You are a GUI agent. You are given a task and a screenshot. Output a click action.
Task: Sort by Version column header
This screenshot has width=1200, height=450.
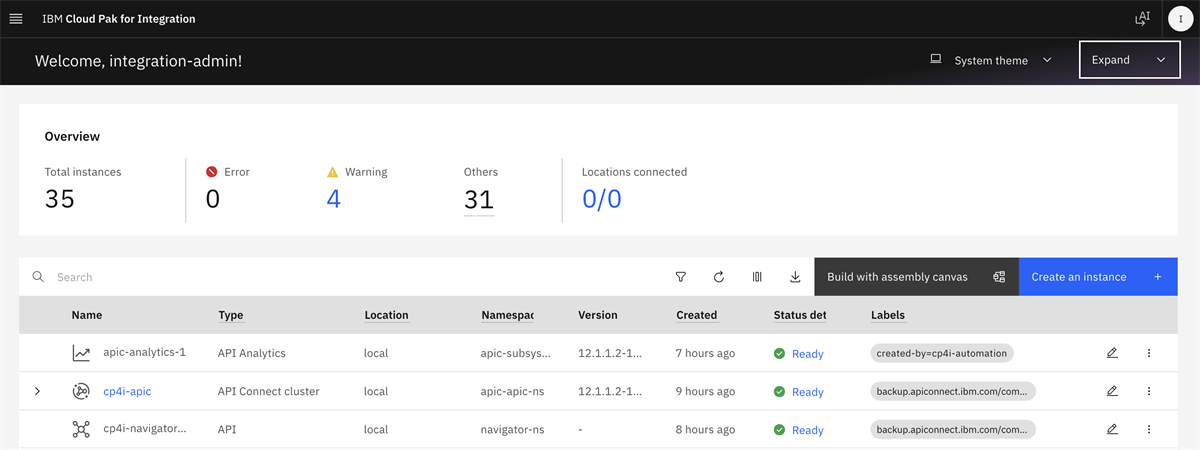point(598,315)
